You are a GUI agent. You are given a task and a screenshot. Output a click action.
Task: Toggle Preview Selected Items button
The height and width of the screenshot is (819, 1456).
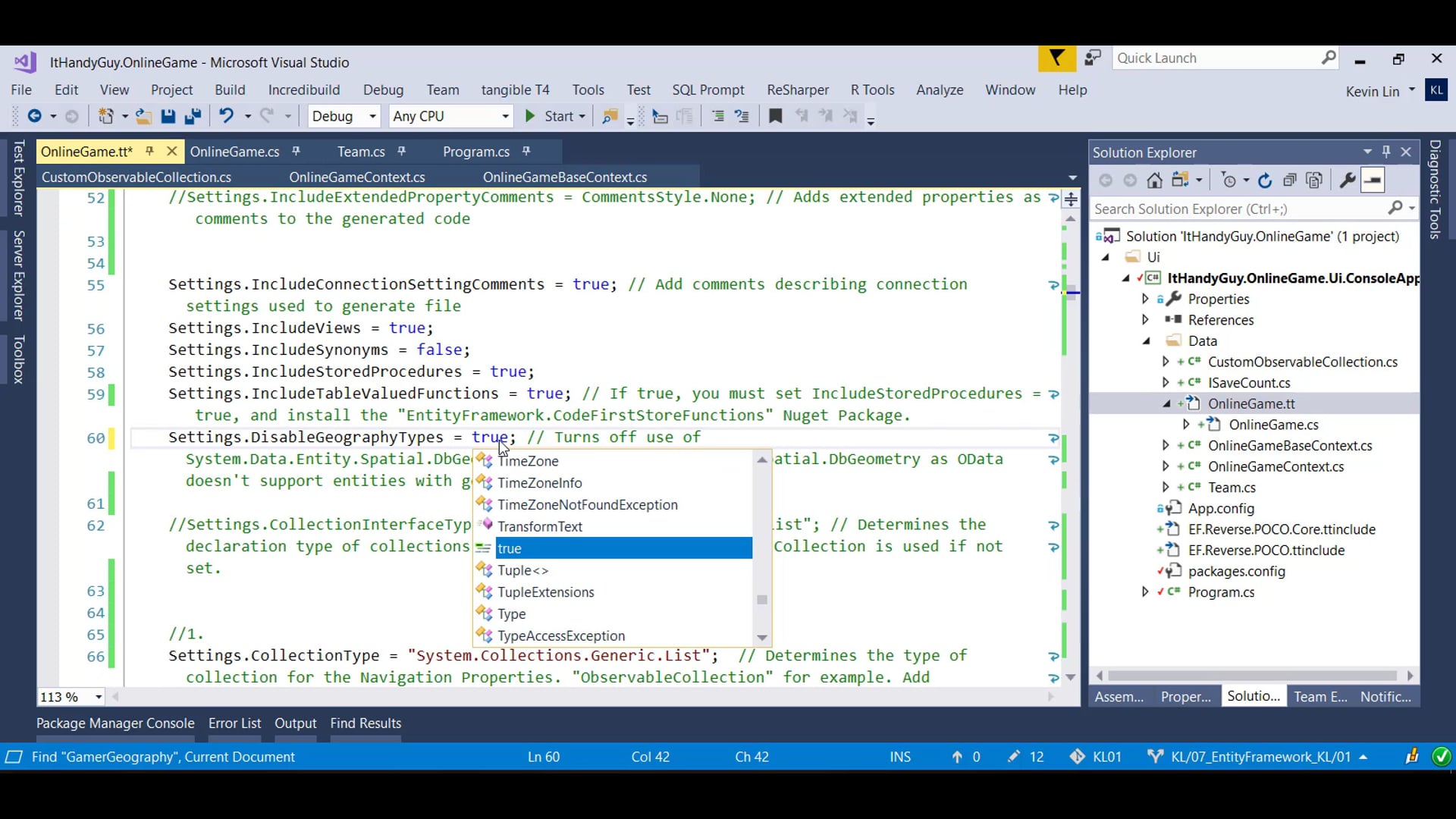click(x=1373, y=180)
